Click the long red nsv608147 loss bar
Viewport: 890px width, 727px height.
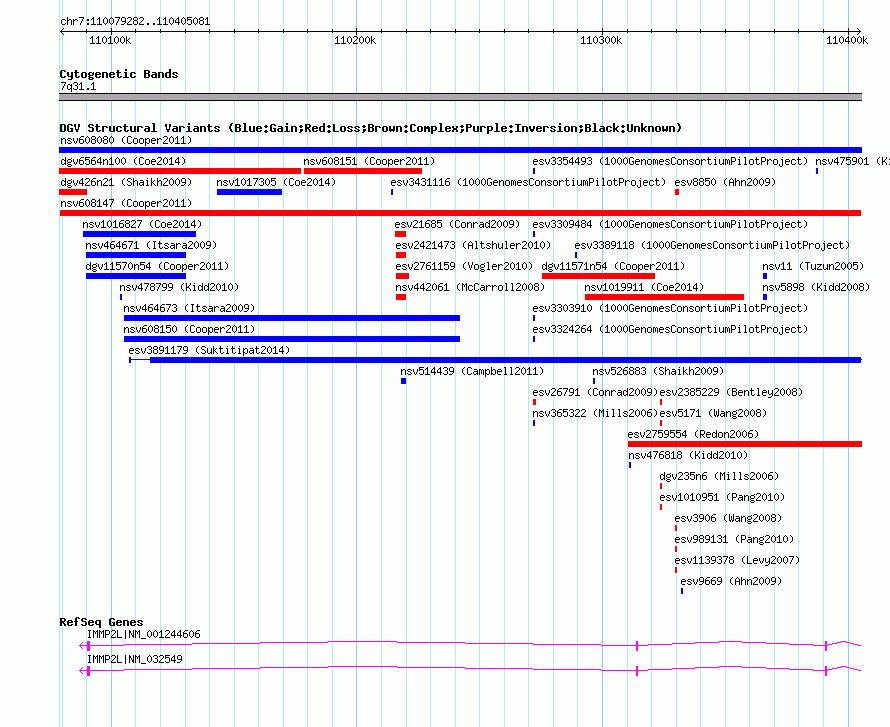tap(460, 213)
